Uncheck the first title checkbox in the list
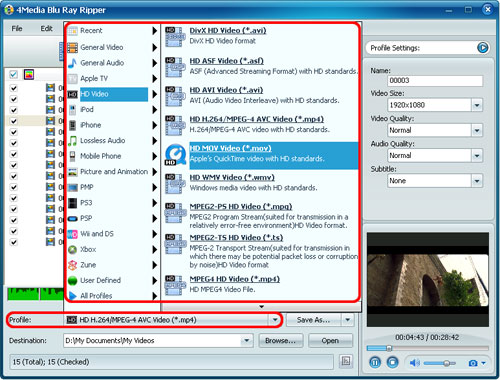Screen dimensions: 500x380 tap(14, 88)
